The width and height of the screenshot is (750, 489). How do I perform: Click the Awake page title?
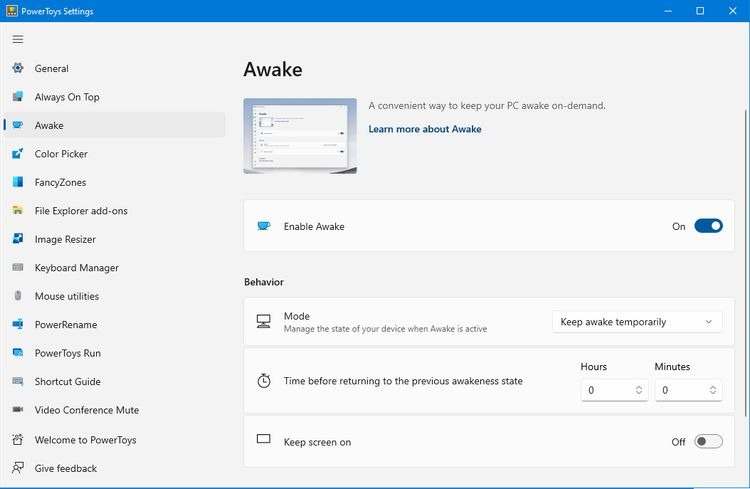point(273,69)
